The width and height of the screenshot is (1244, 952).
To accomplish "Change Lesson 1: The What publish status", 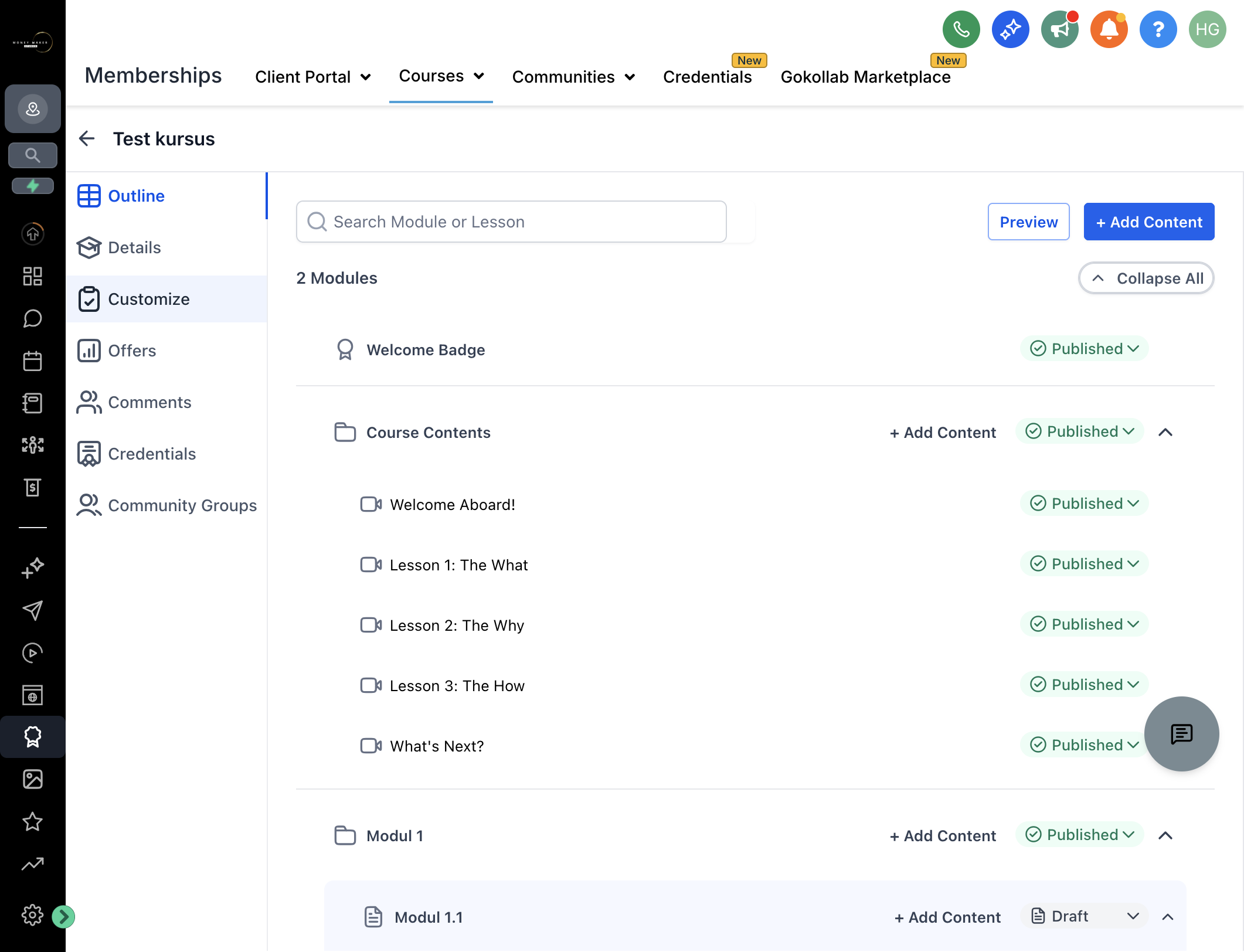I will click(x=1084, y=564).
